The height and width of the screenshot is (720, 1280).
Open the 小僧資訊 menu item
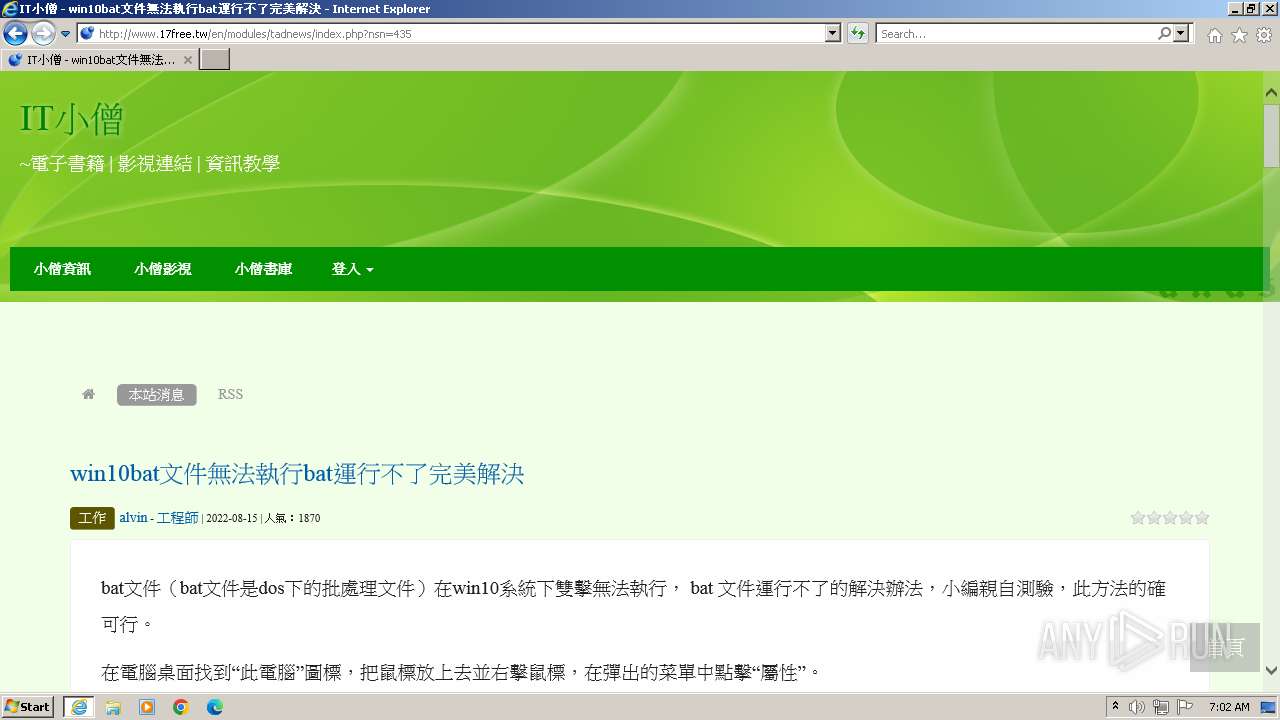click(x=62, y=269)
